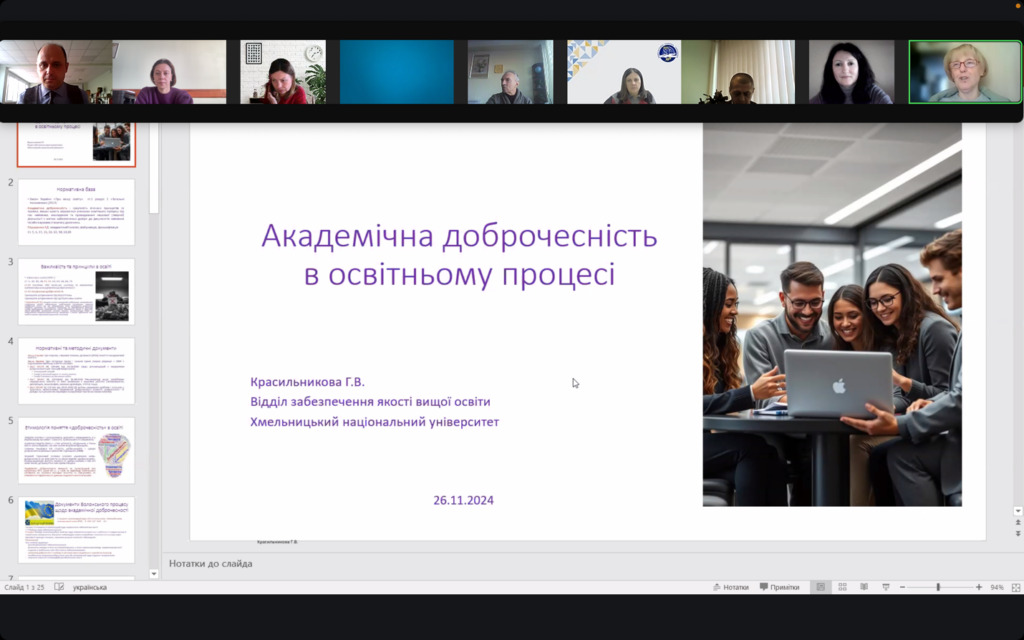
Task: Click the zoom slider handle
Action: (938, 587)
